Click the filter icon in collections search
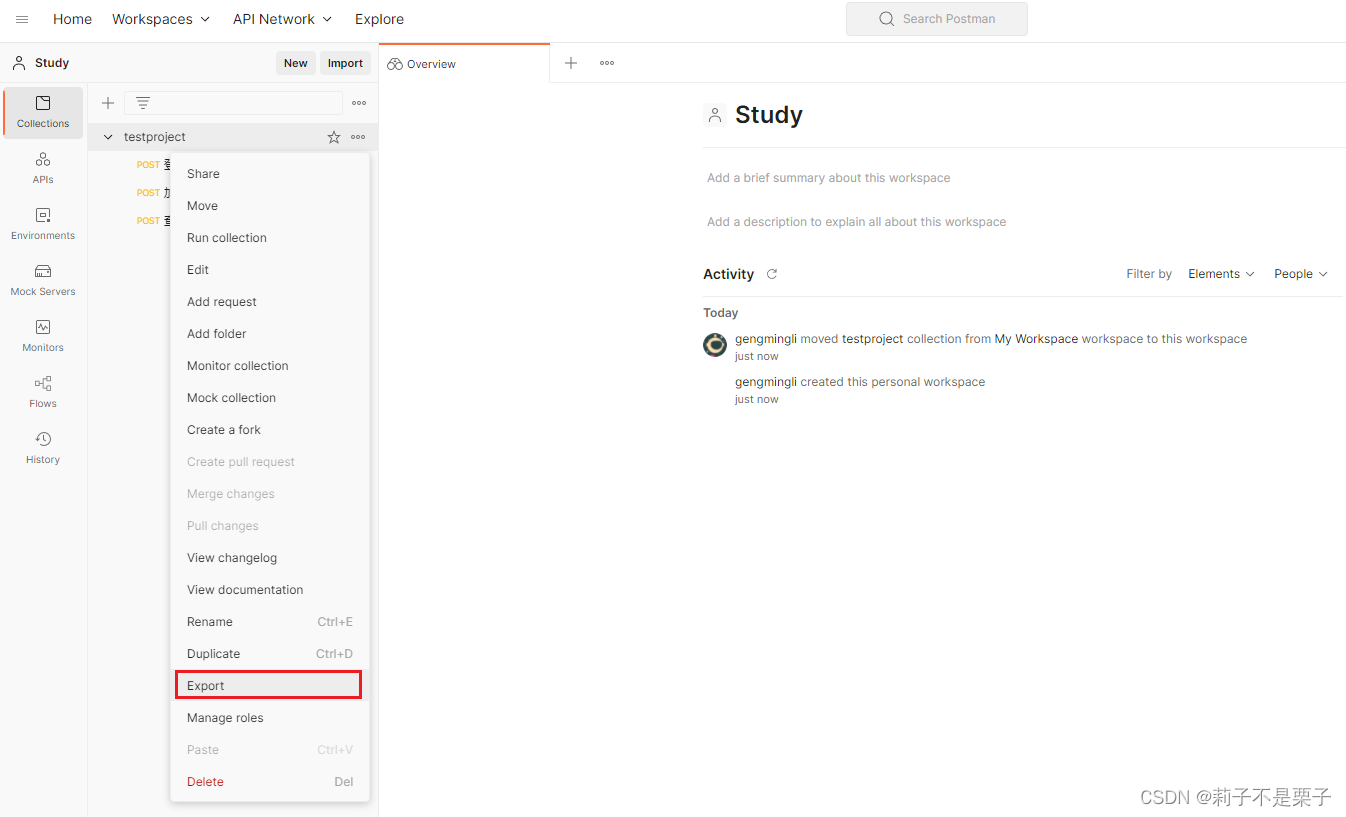 143,103
